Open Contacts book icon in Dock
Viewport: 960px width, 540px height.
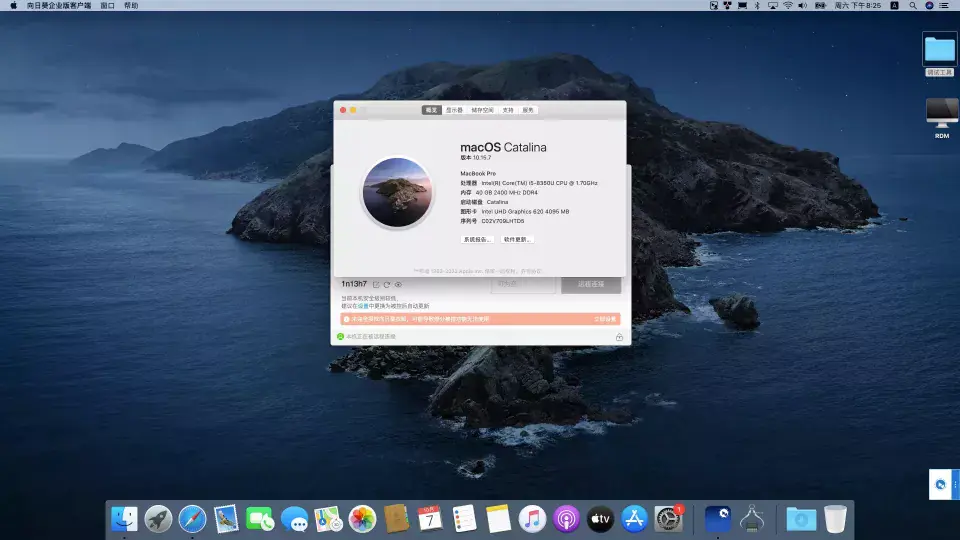coord(396,519)
